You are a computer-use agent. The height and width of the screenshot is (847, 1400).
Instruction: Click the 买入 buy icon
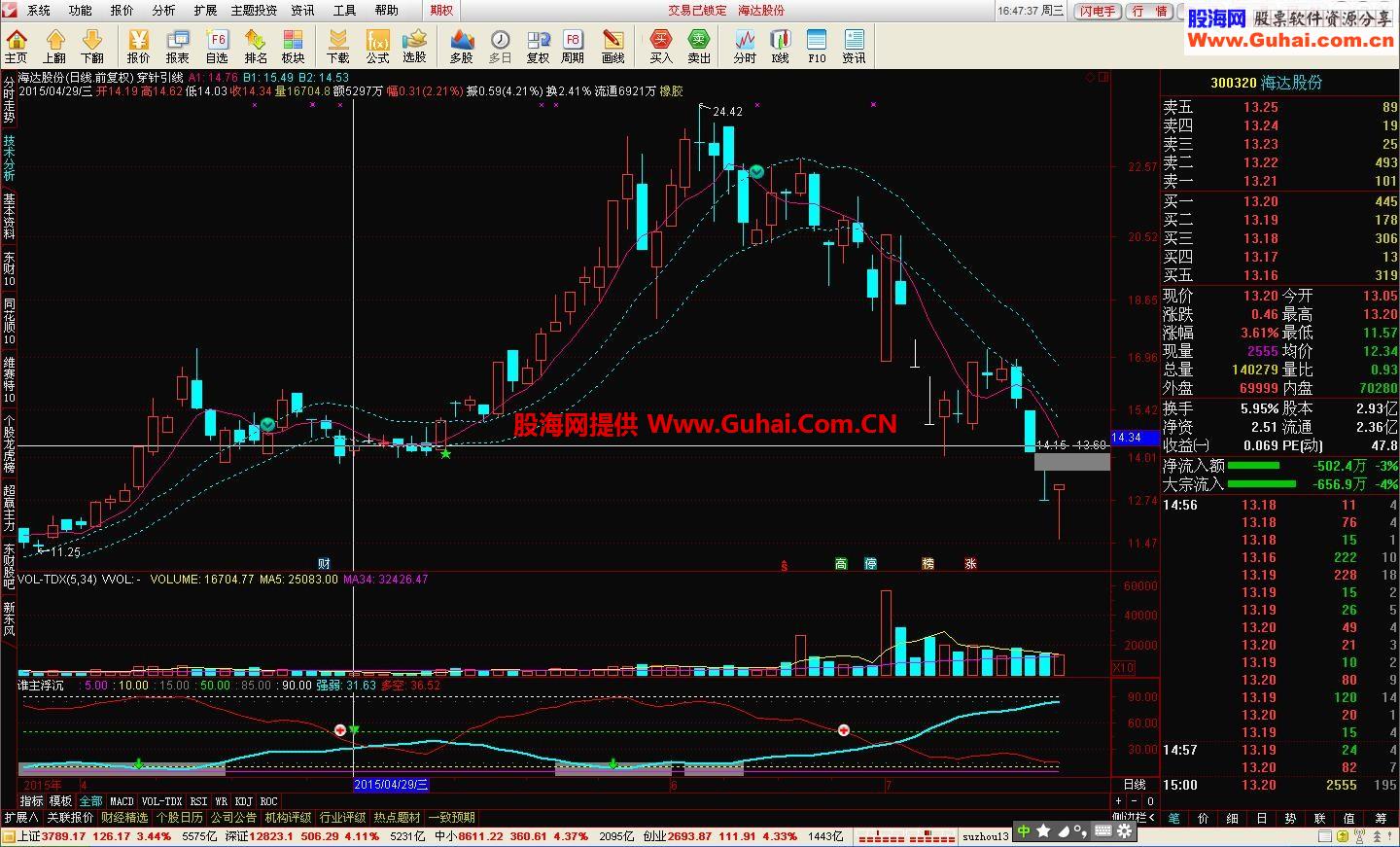click(661, 46)
